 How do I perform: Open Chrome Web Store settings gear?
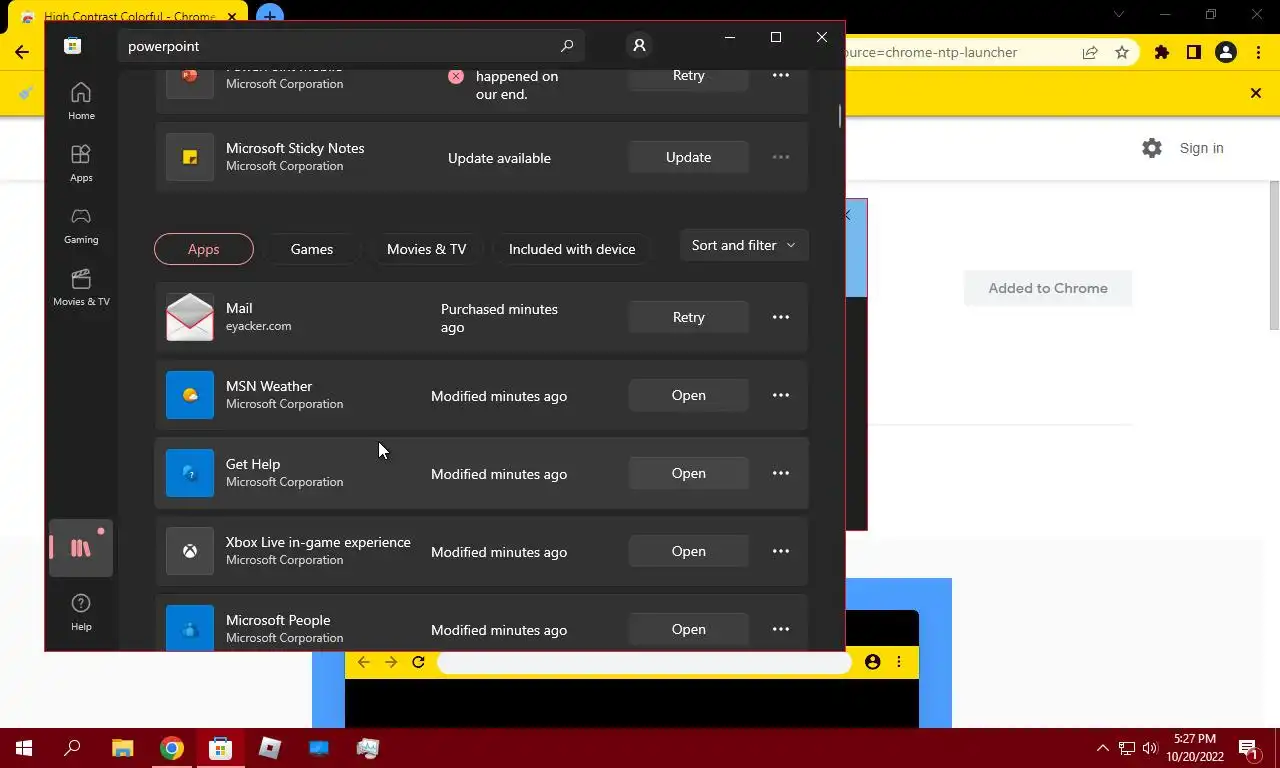[x=1152, y=148]
